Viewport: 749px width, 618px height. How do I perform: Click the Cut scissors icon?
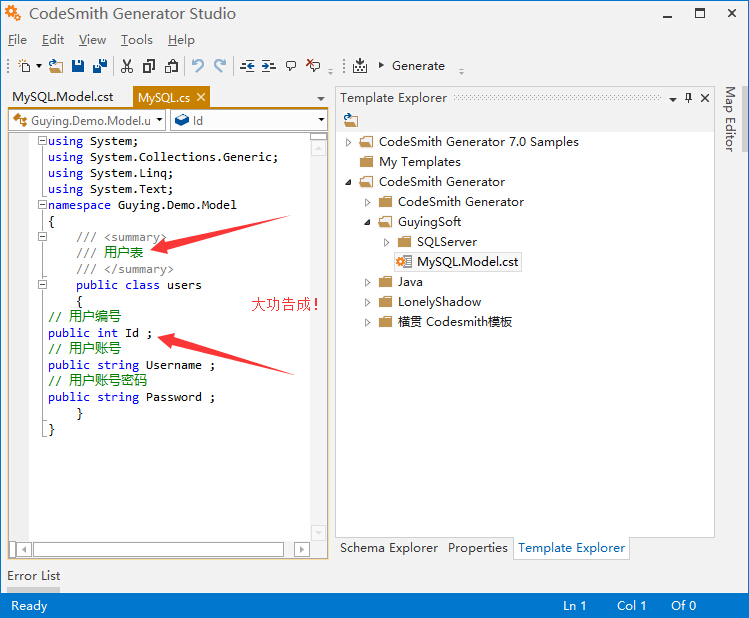[x=127, y=66]
